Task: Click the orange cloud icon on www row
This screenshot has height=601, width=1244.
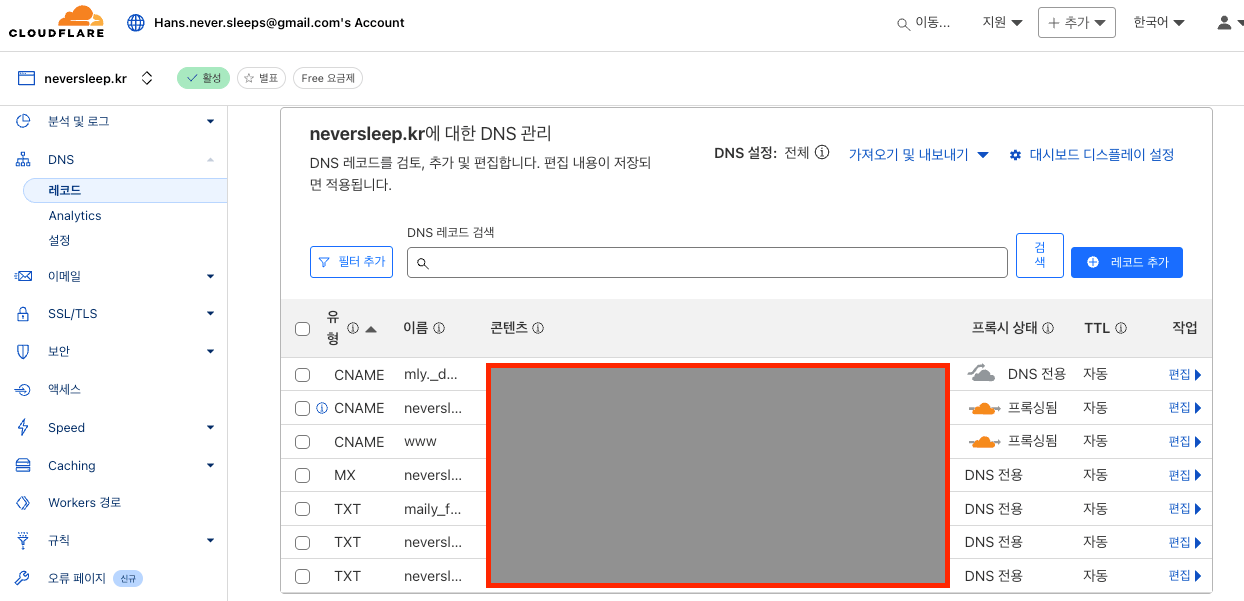Action: (984, 441)
